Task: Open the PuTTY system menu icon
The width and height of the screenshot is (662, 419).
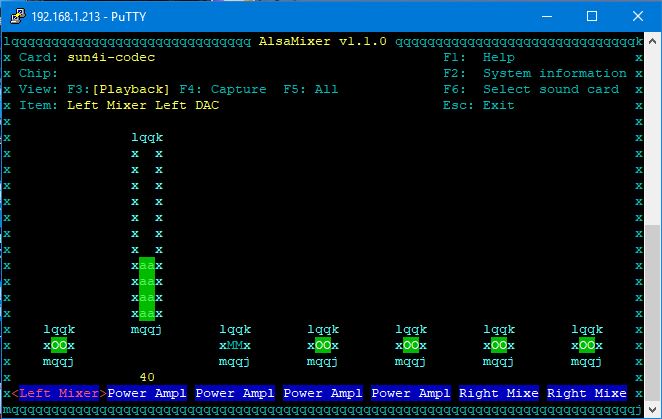Action: pos(17,16)
